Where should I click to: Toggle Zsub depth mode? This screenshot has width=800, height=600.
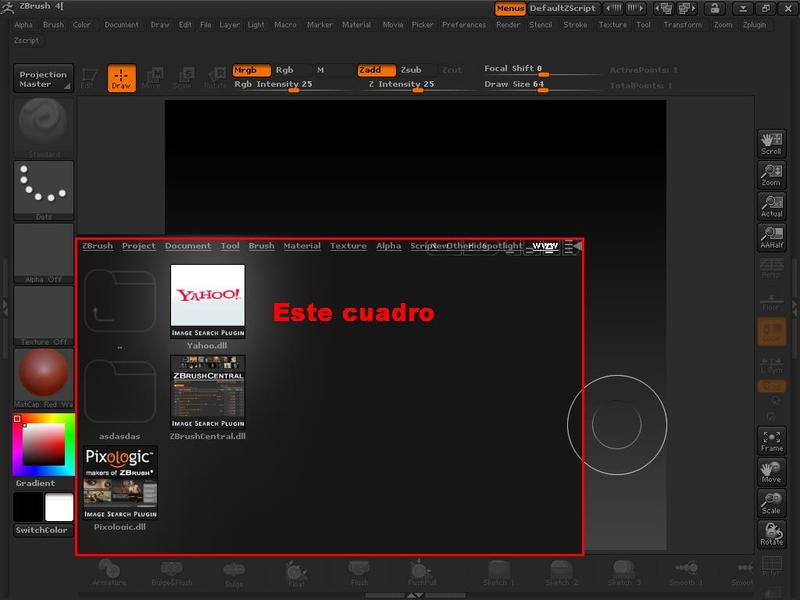[411, 70]
